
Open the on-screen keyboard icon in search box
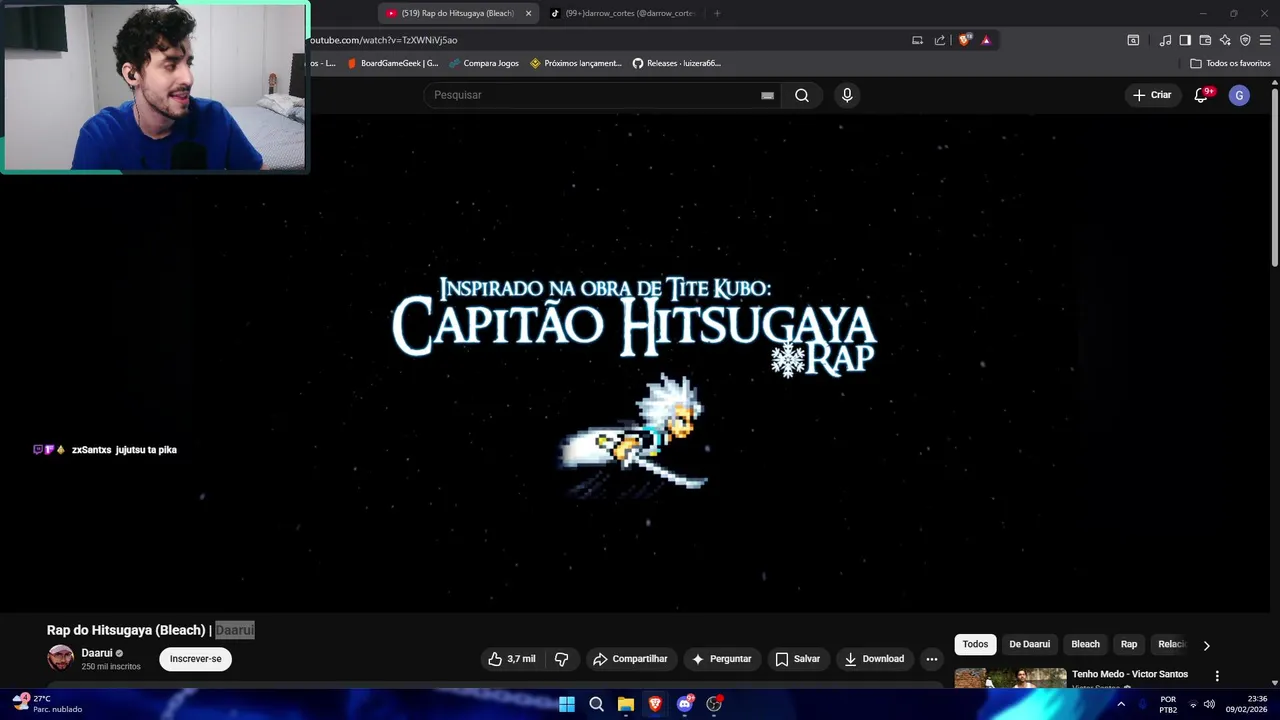[767, 95]
